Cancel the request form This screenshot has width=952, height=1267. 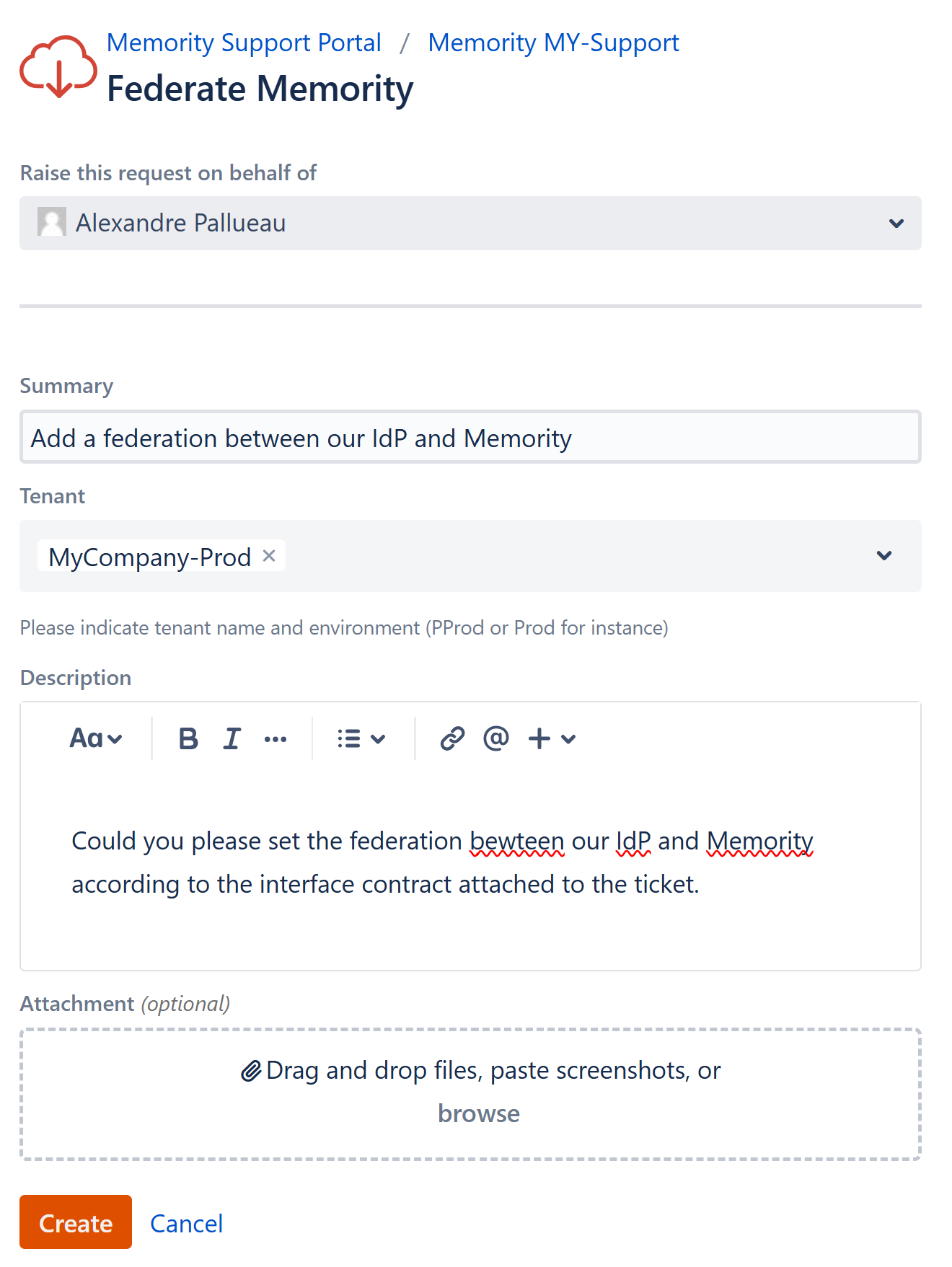pos(186,1224)
